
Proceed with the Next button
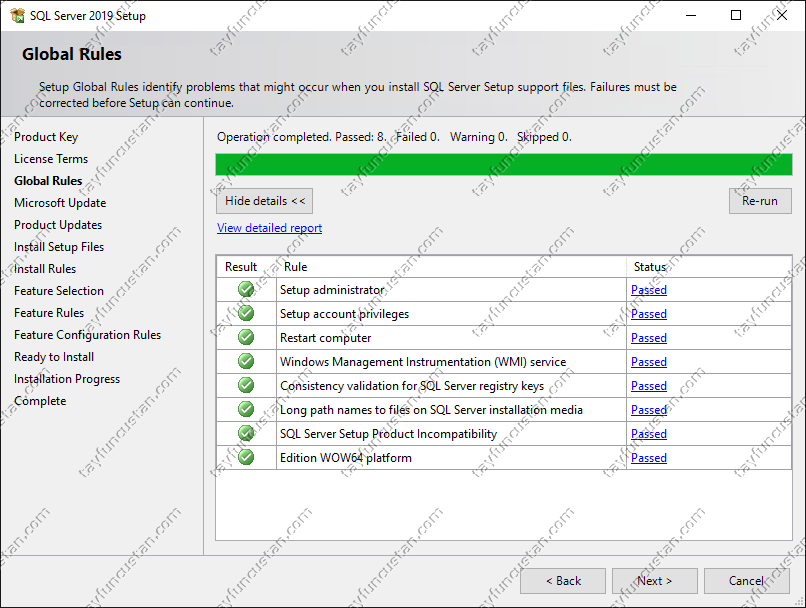(654, 581)
